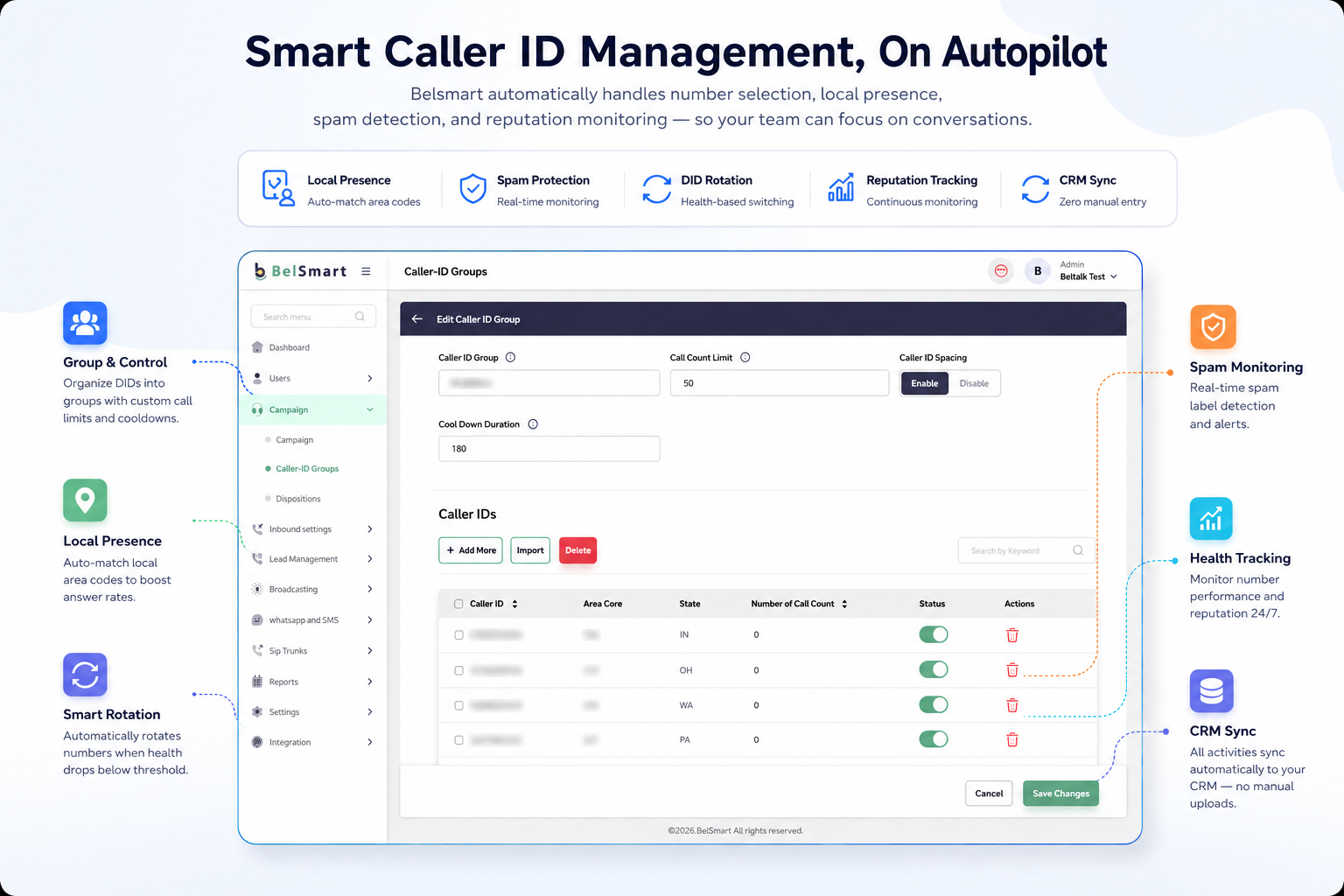Click the search magnifier in sidebar search
This screenshot has width=1344, height=896.
[360, 317]
